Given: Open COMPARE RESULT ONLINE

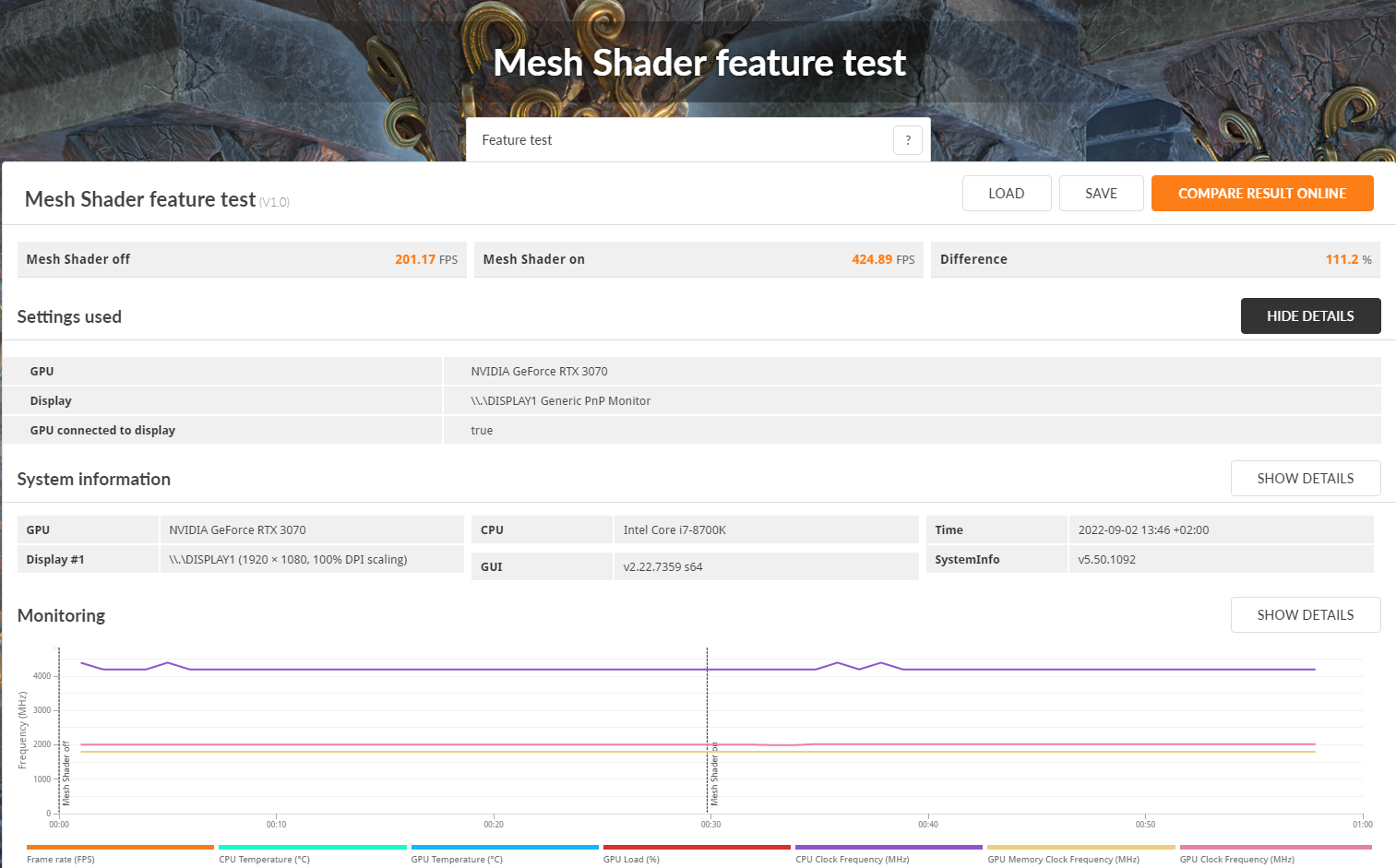Looking at the screenshot, I should (x=1262, y=194).
